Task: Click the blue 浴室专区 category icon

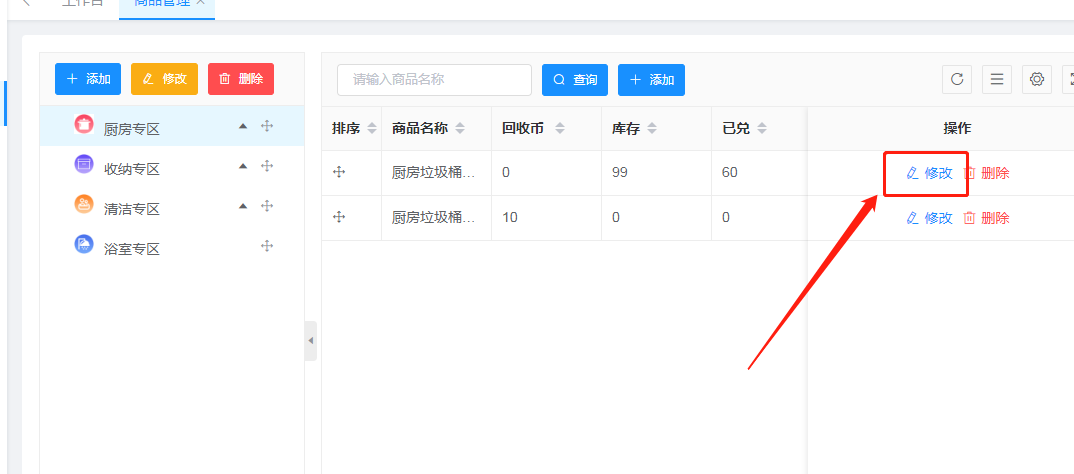Action: coord(84,244)
